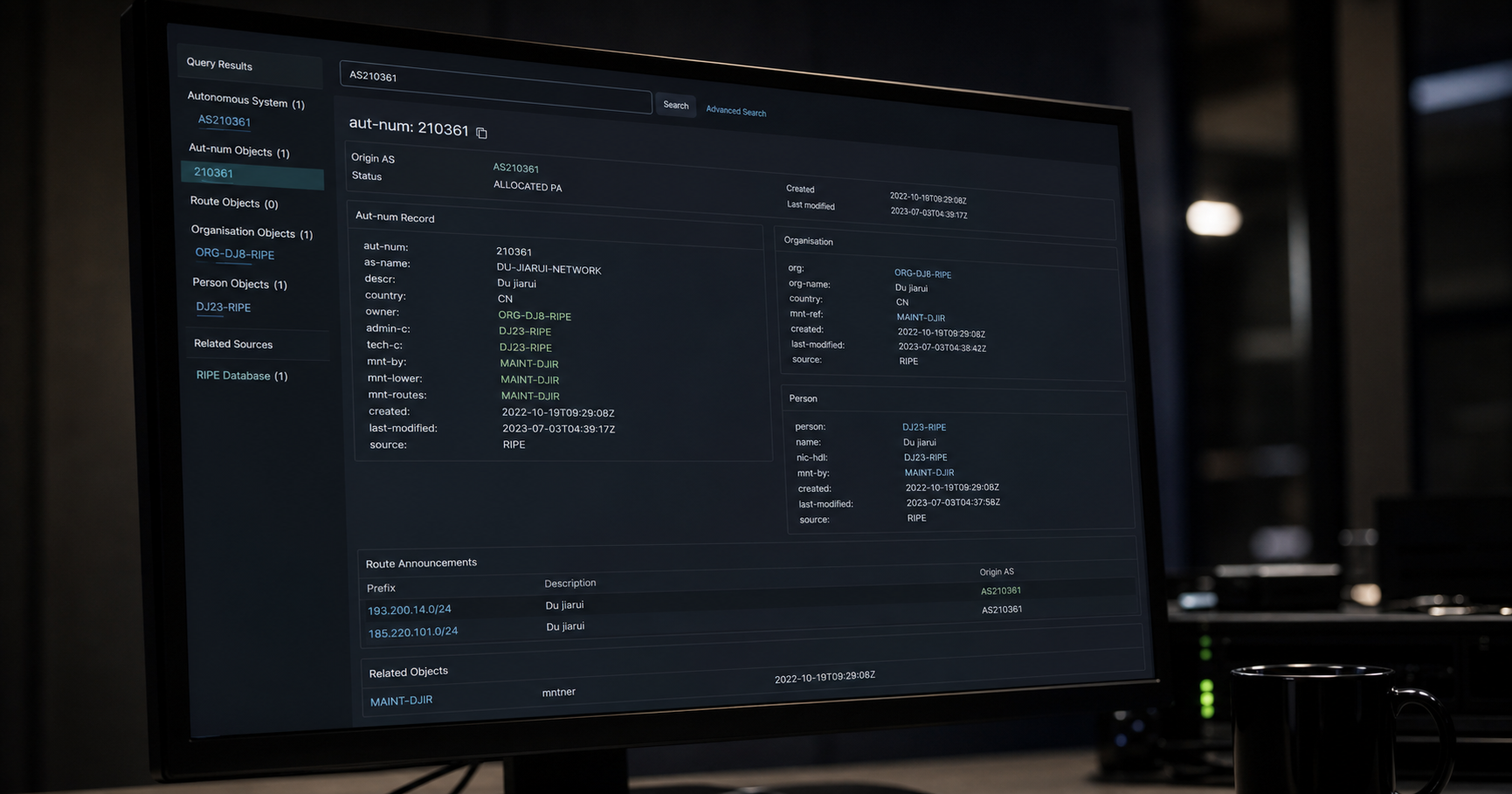Click the ALLOCATED PA status value
Image resolution: width=1512 pixels, height=794 pixels.
pos(528,186)
